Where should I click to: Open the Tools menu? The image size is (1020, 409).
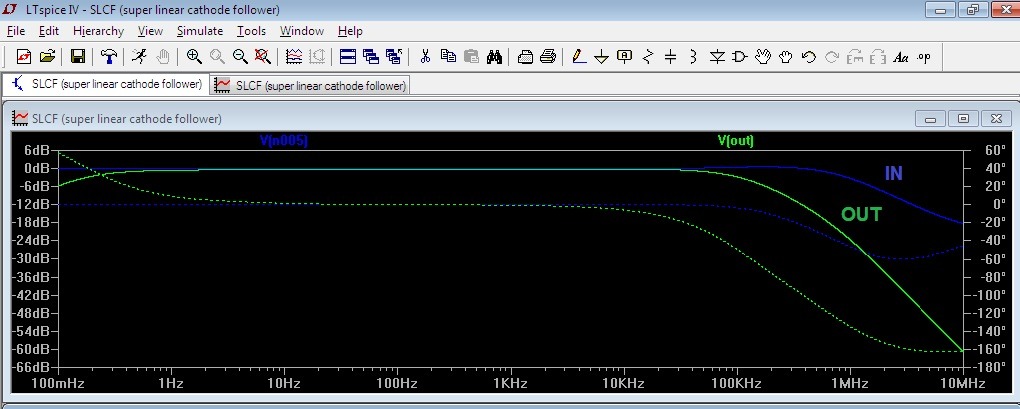(251, 31)
